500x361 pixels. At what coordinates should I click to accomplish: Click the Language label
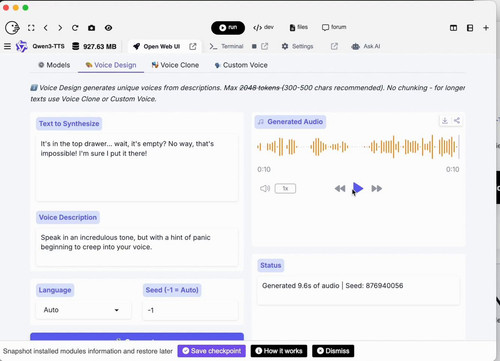pyautogui.click(x=55, y=290)
